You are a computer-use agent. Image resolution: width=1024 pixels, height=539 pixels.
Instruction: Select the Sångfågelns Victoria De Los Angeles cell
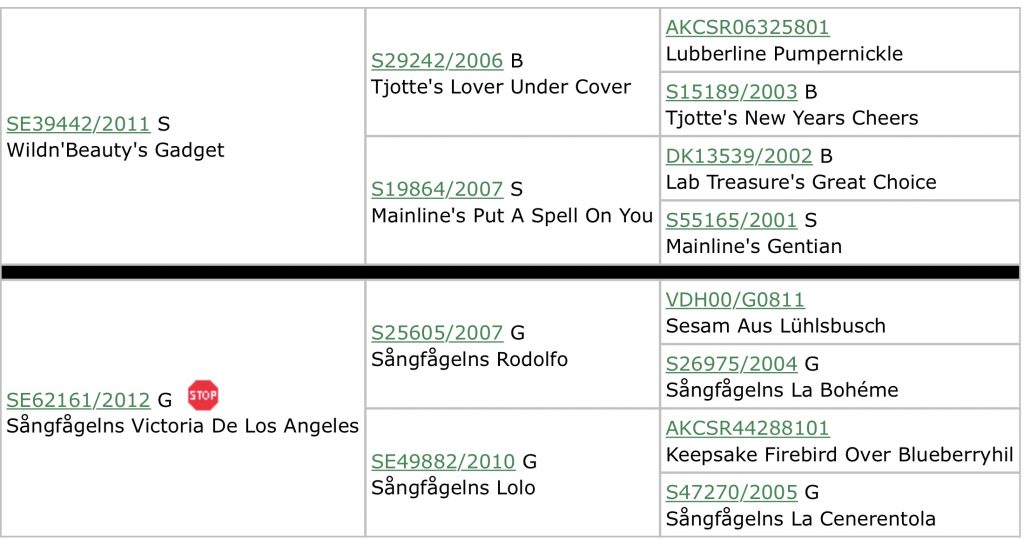(183, 409)
